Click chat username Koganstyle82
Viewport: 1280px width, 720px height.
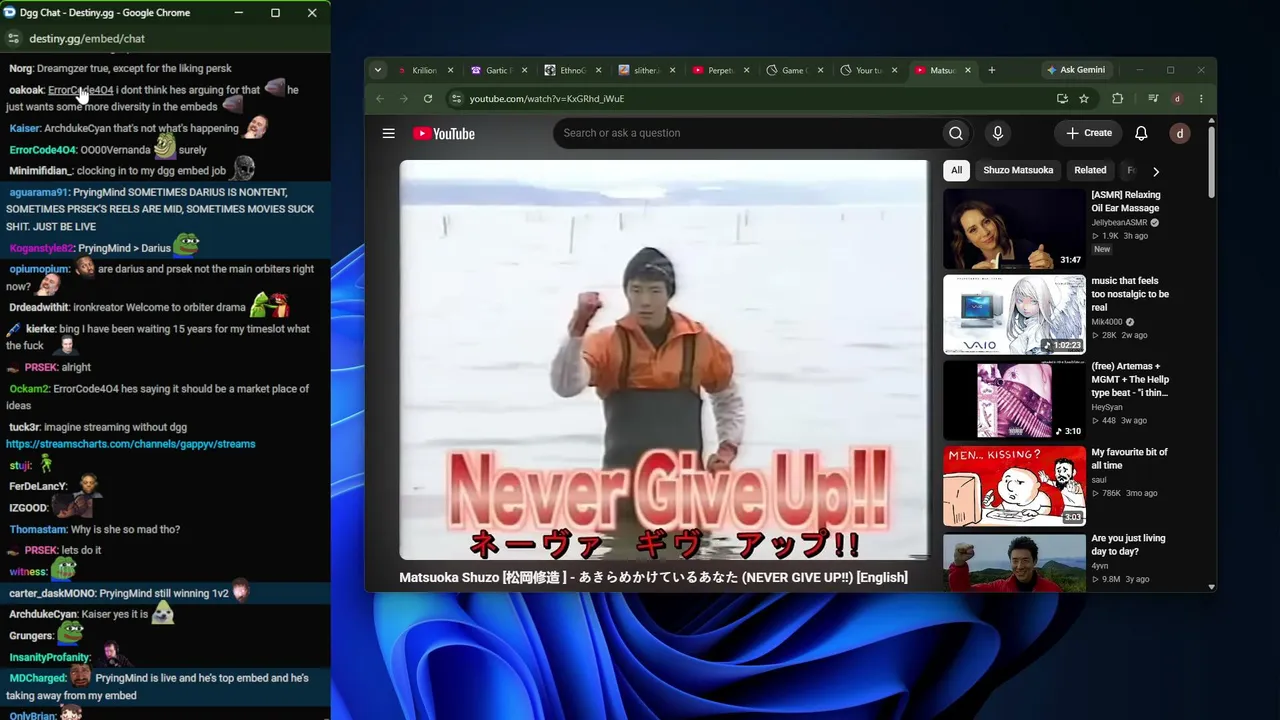click(41, 248)
